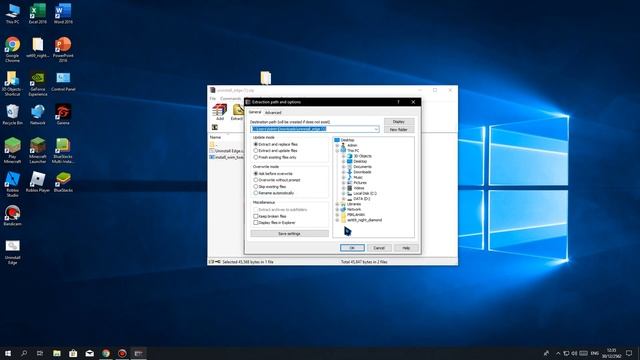Click the Cancel button in the dialog
Screen dimensions: 640x360
pos(379,248)
